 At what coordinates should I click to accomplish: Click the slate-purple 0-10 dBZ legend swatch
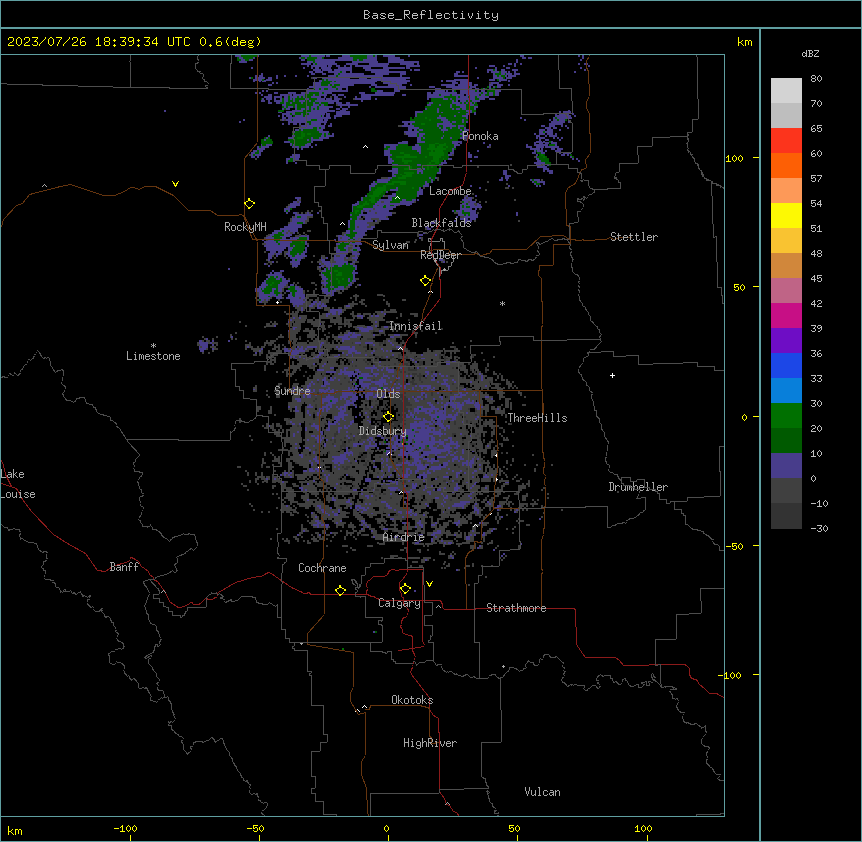pyautogui.click(x=786, y=466)
